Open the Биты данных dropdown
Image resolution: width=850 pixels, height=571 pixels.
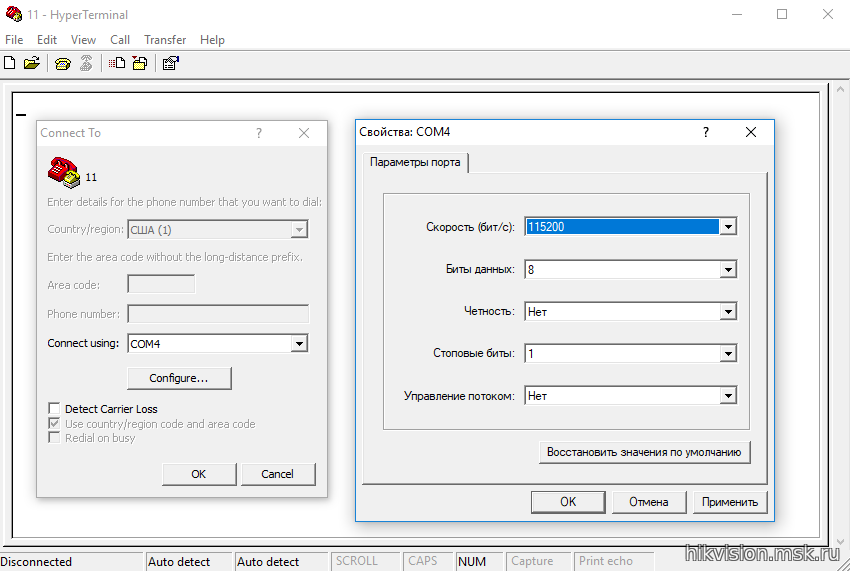pyautogui.click(x=728, y=270)
